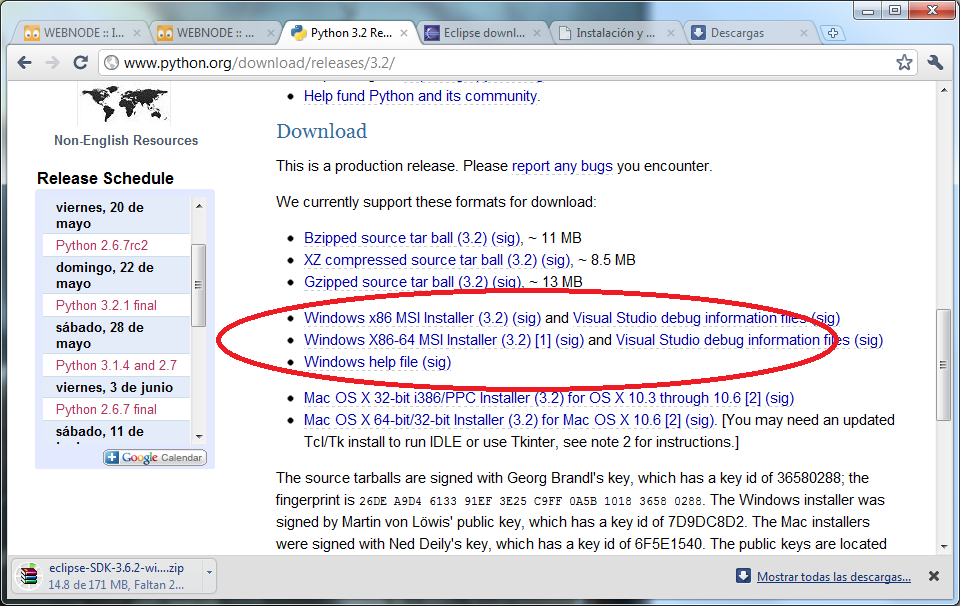Reload the Python 3.2 page
Image resolution: width=960 pixels, height=606 pixels.
point(80,62)
